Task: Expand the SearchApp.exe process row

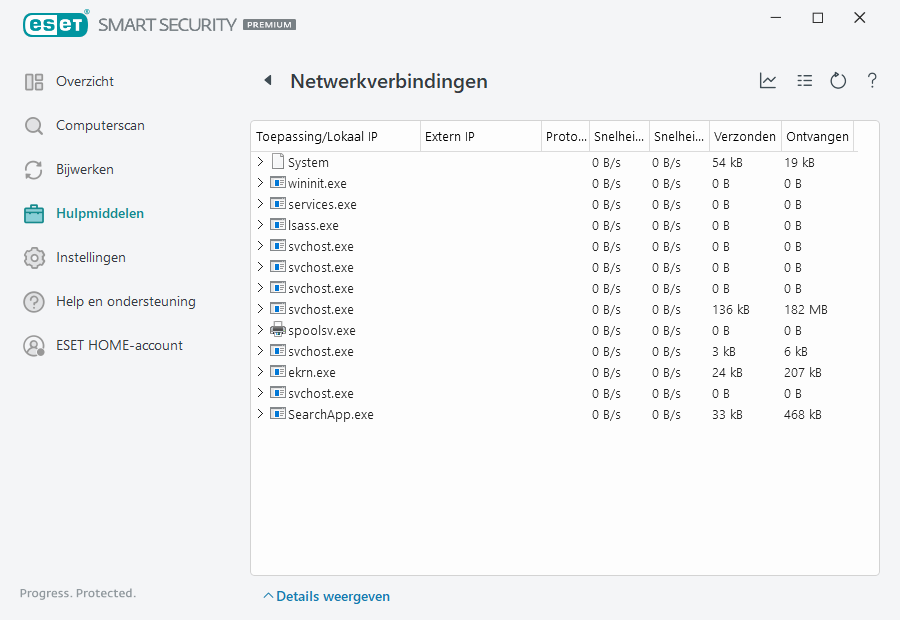Action: tap(261, 414)
